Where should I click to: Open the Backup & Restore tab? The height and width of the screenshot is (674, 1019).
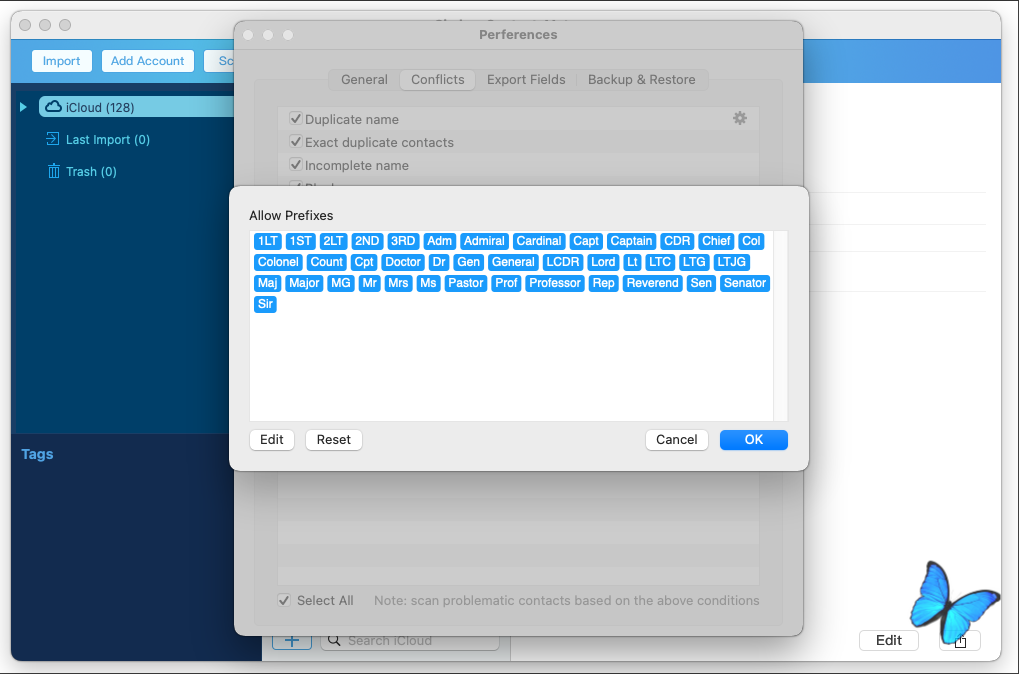[641, 80]
